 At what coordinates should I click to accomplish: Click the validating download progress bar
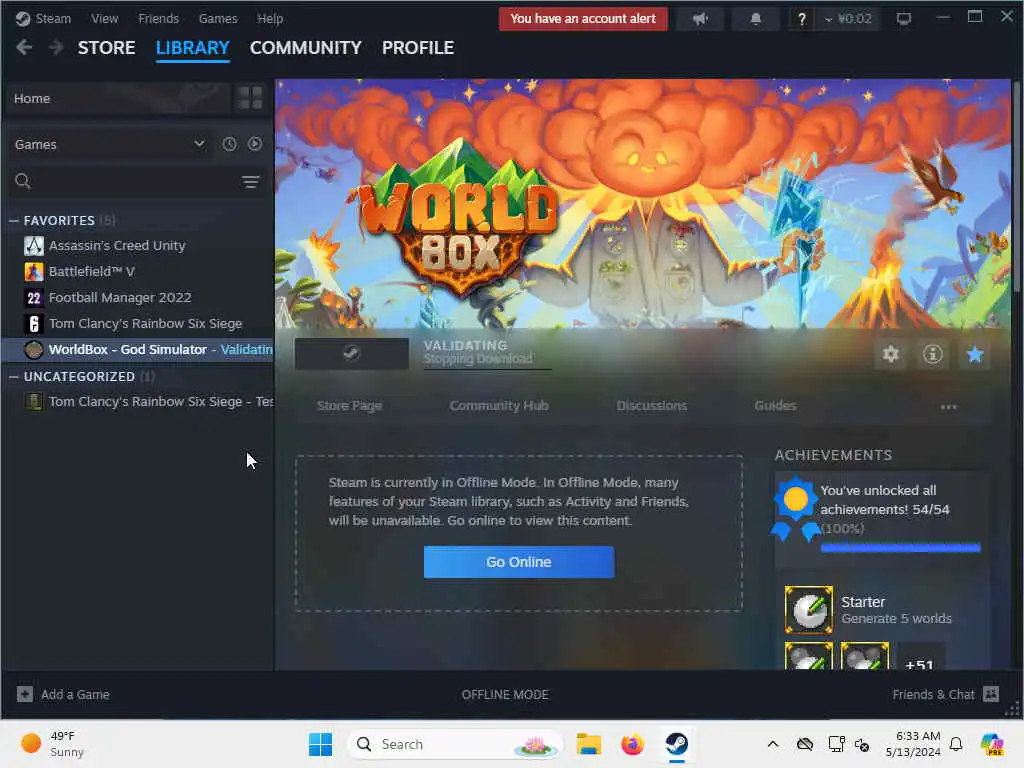tap(487, 369)
